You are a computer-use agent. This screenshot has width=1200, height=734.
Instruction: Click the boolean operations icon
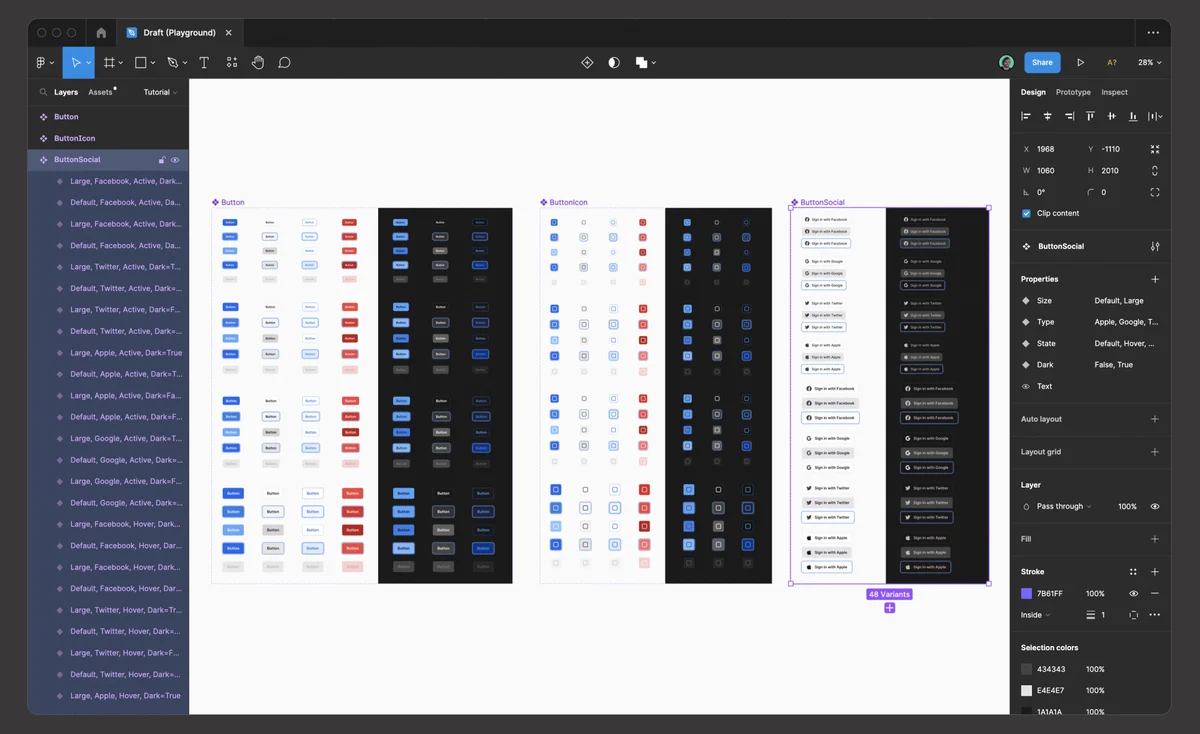[641, 62]
